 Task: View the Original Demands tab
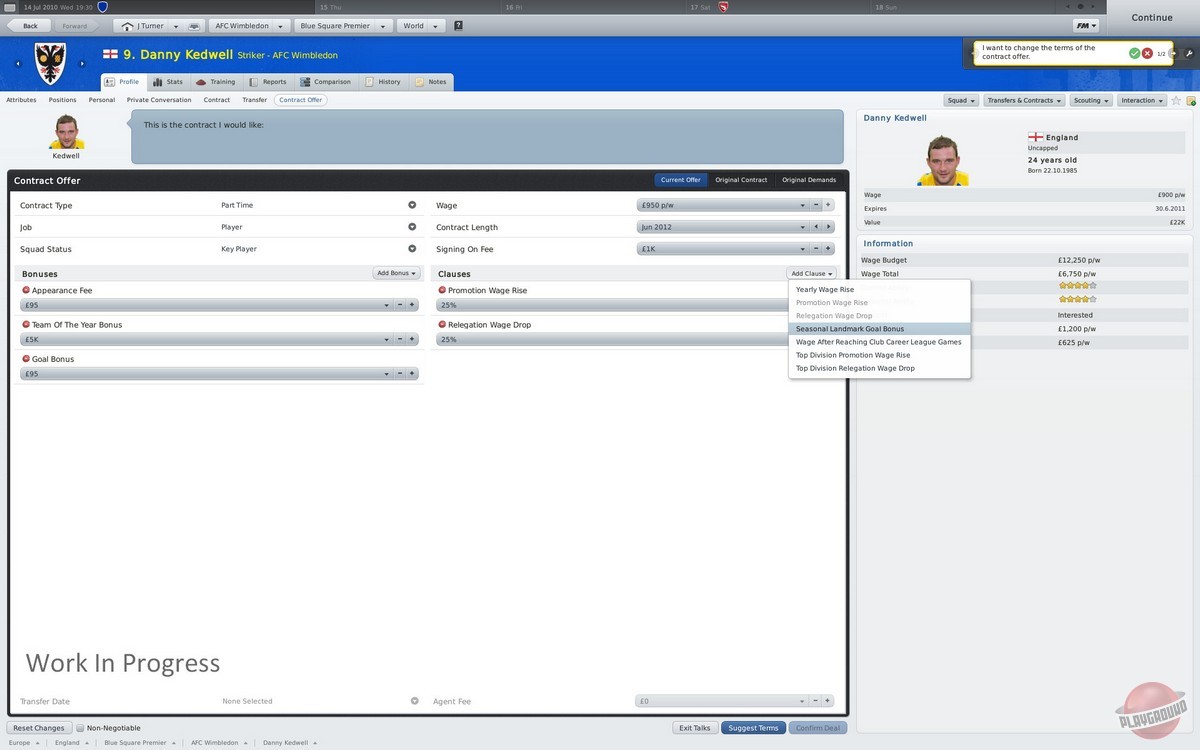coord(808,180)
